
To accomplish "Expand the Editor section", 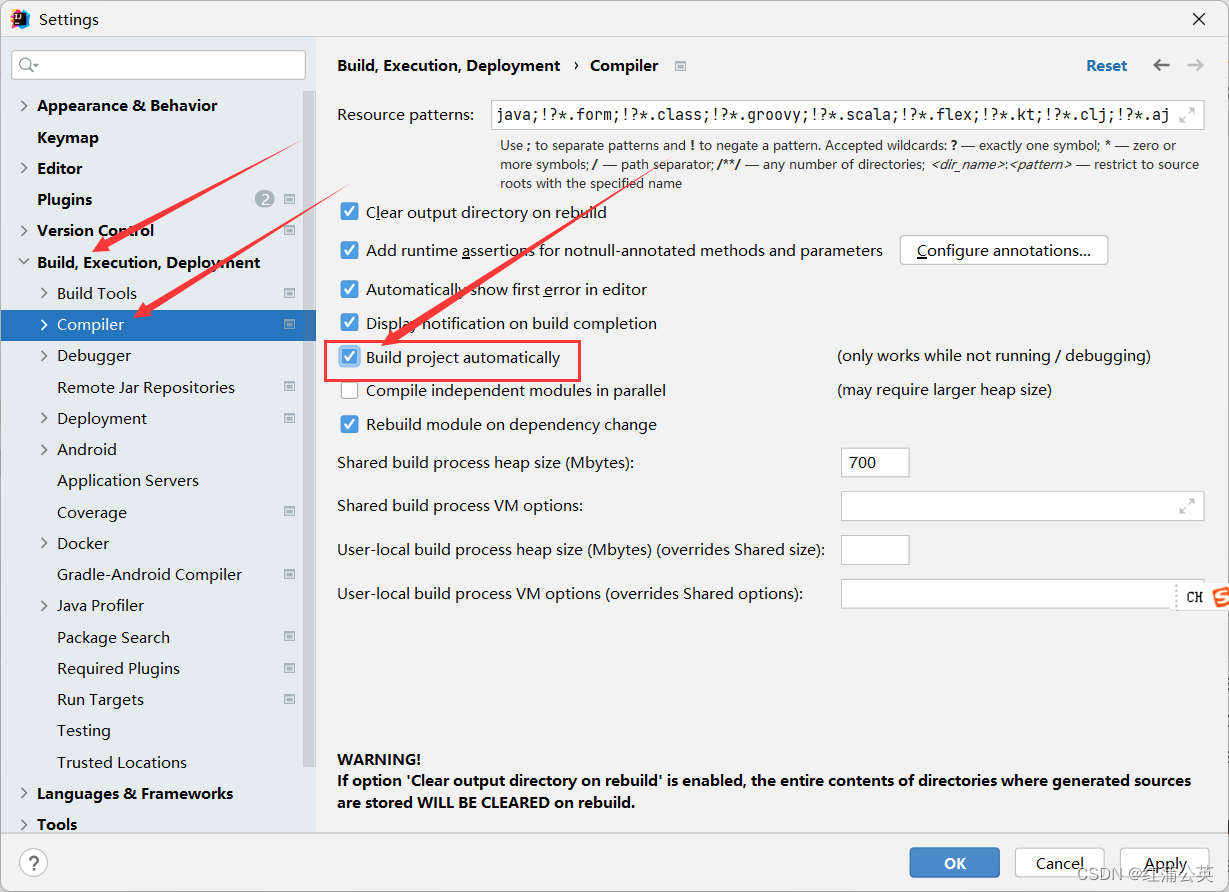I will [24, 168].
